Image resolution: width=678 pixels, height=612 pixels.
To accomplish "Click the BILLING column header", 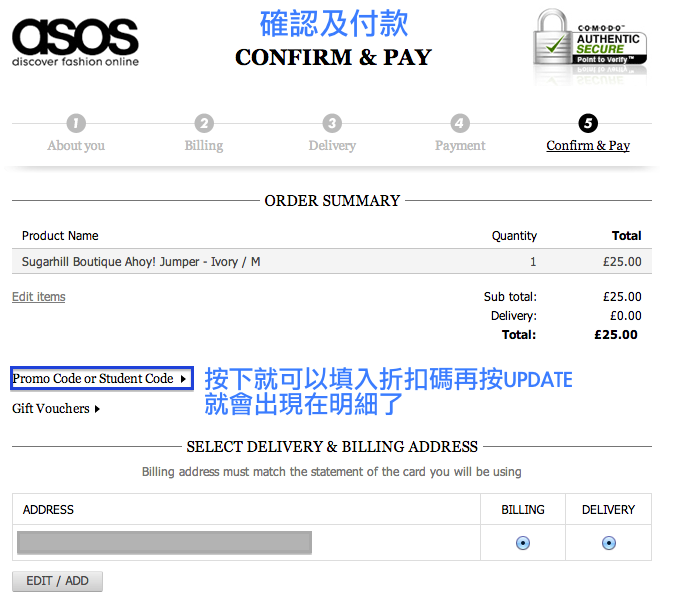I will click(x=523, y=509).
